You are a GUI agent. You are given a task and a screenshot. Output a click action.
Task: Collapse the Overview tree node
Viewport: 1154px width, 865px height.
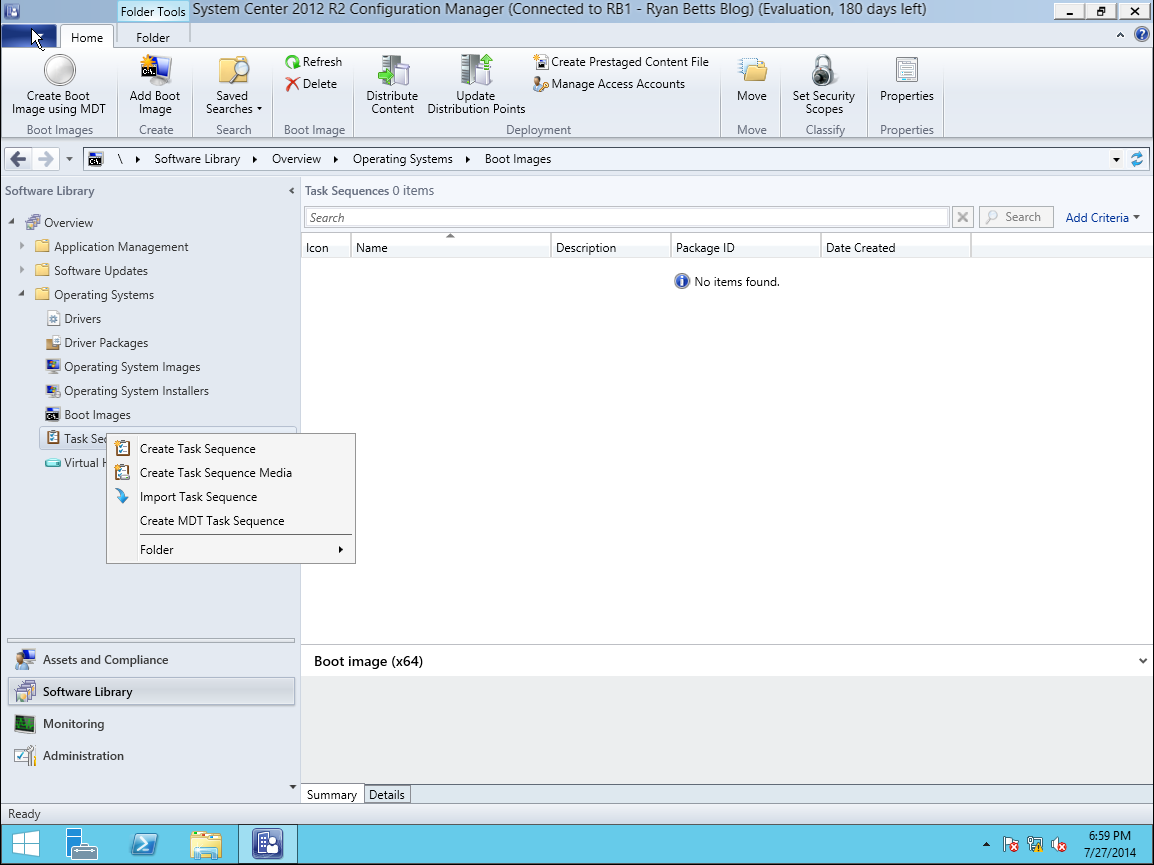12,222
